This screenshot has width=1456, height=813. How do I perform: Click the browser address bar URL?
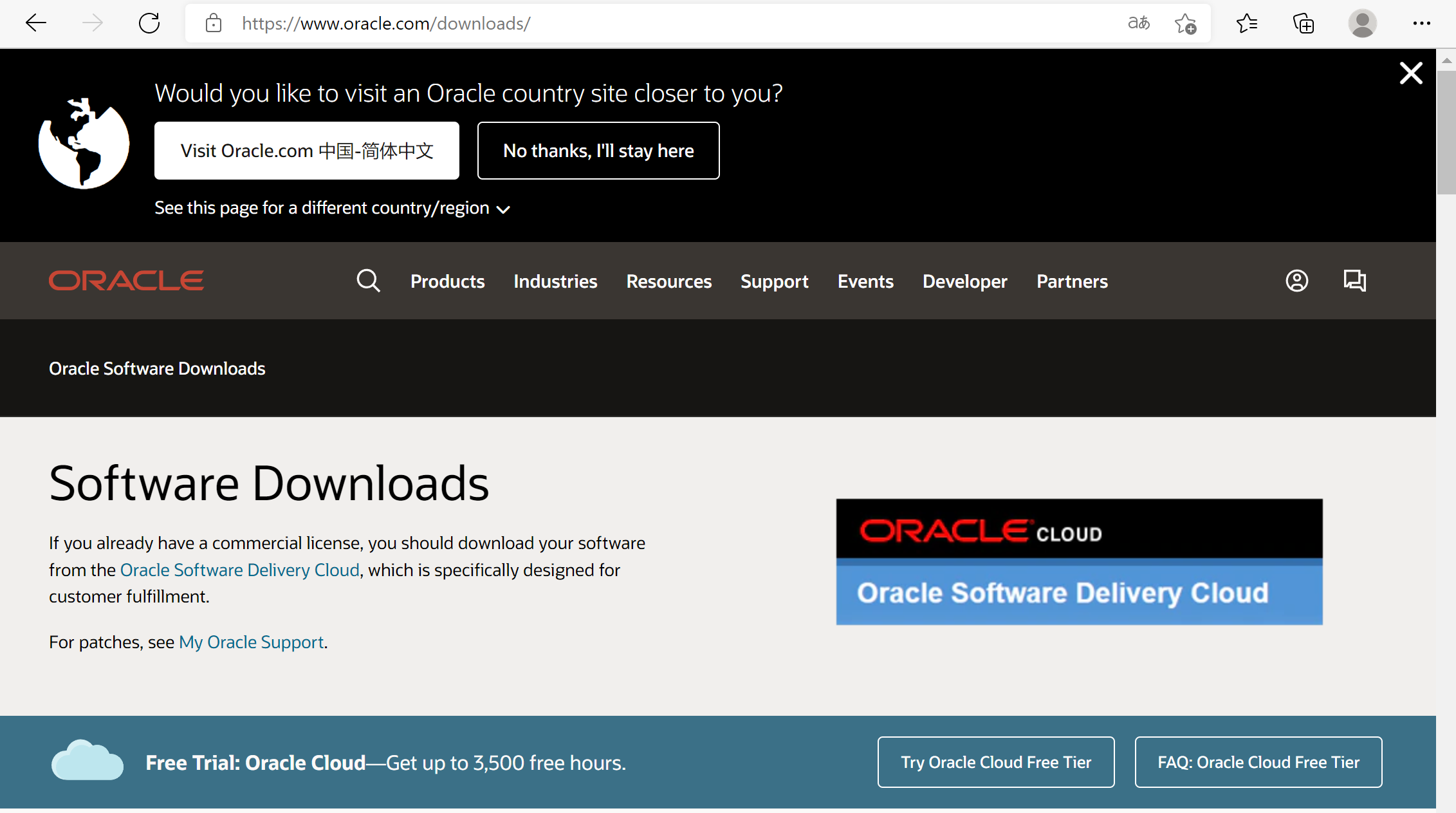pyautogui.click(x=386, y=24)
